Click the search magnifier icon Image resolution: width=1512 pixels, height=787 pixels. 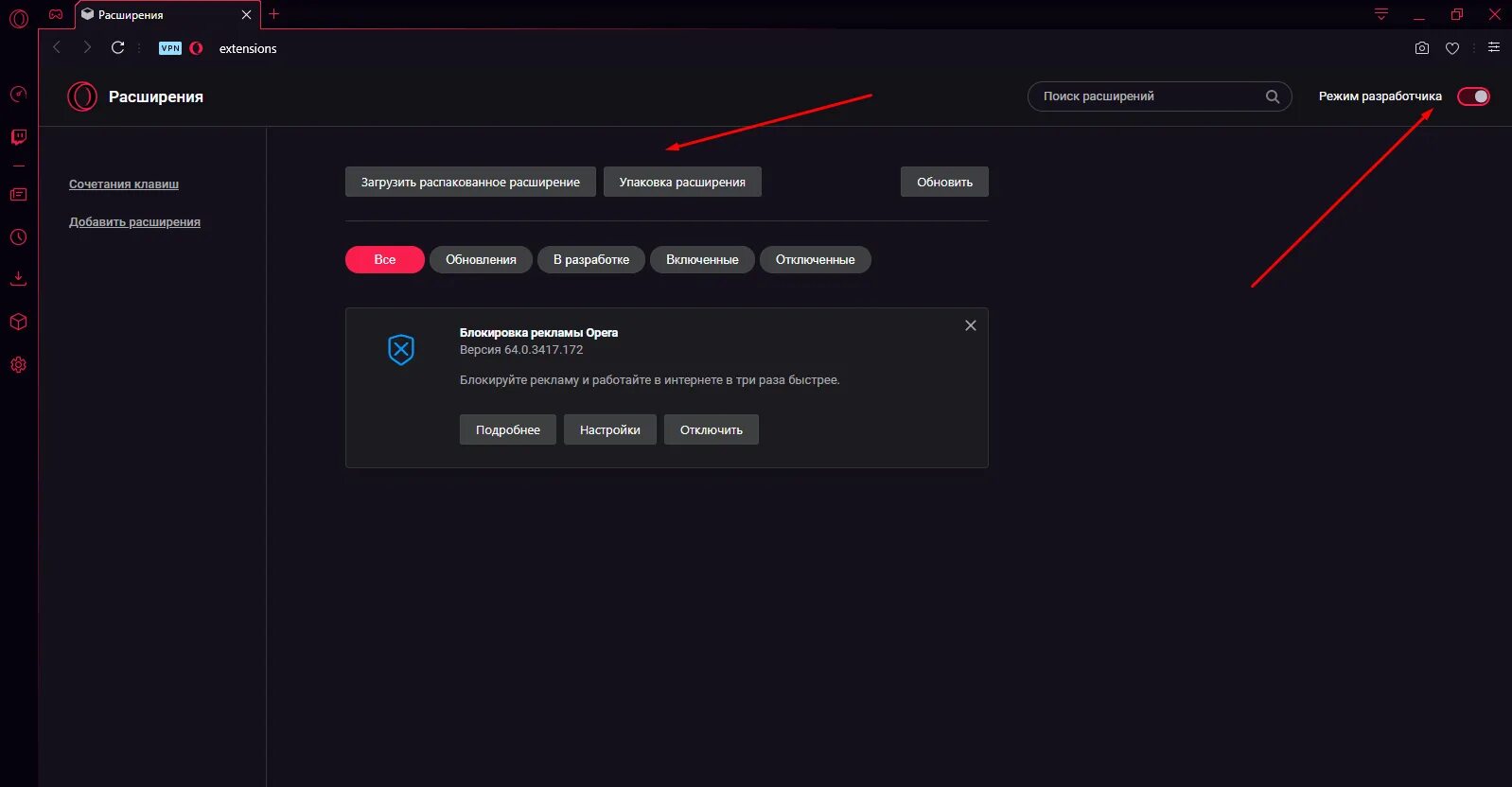pos(1273,96)
